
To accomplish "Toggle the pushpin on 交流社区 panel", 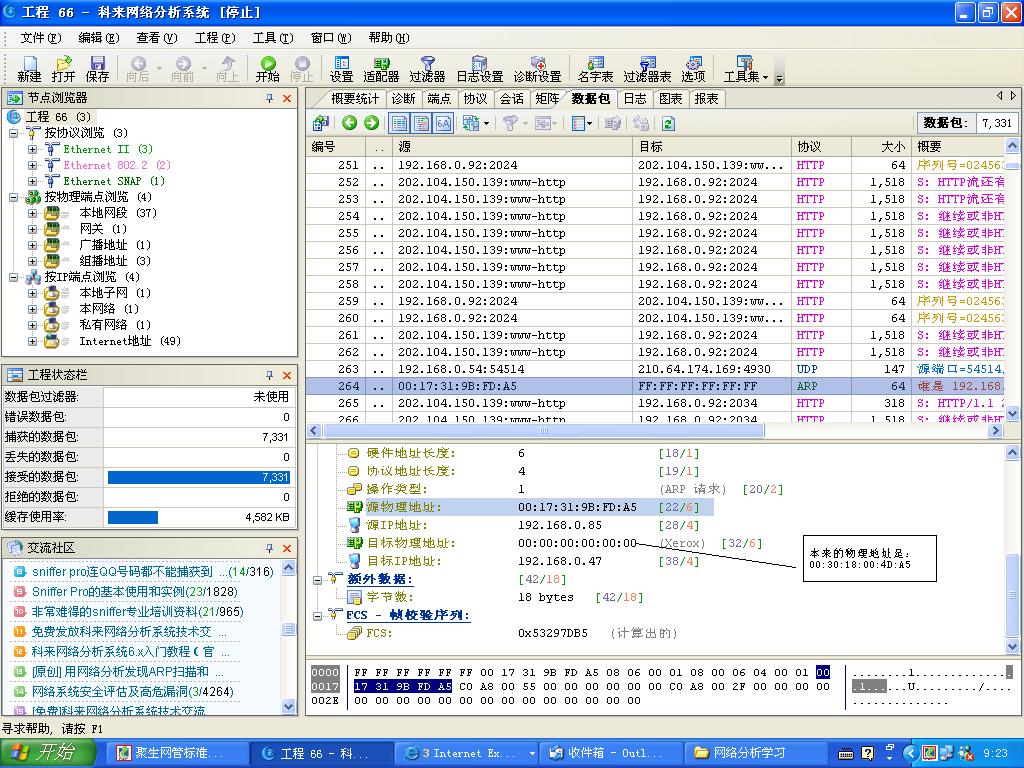I will pyautogui.click(x=269, y=548).
